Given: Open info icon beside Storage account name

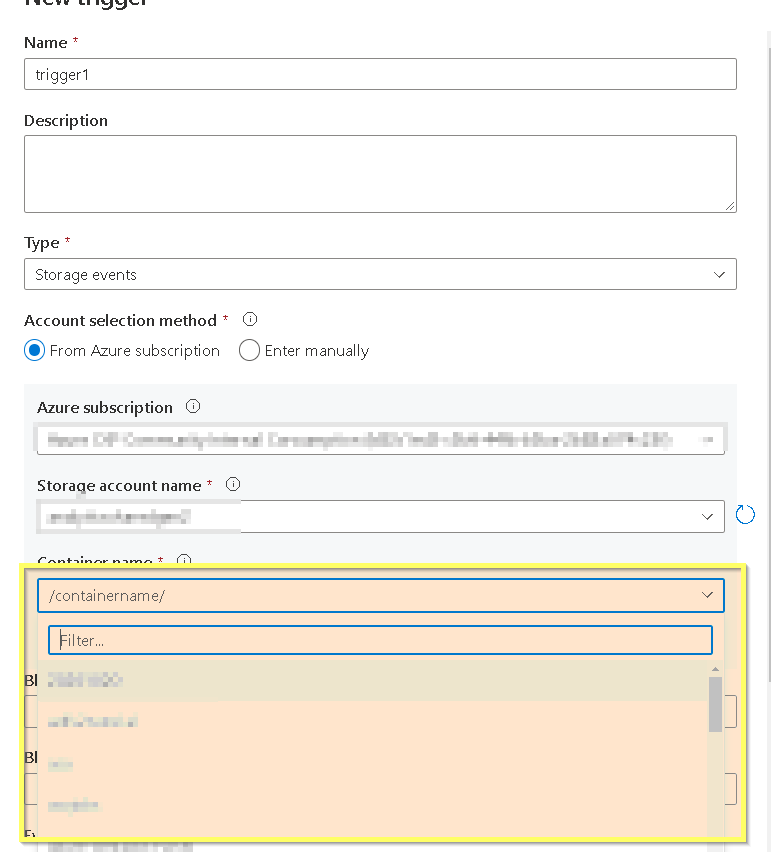Looking at the screenshot, I should pos(233,484).
